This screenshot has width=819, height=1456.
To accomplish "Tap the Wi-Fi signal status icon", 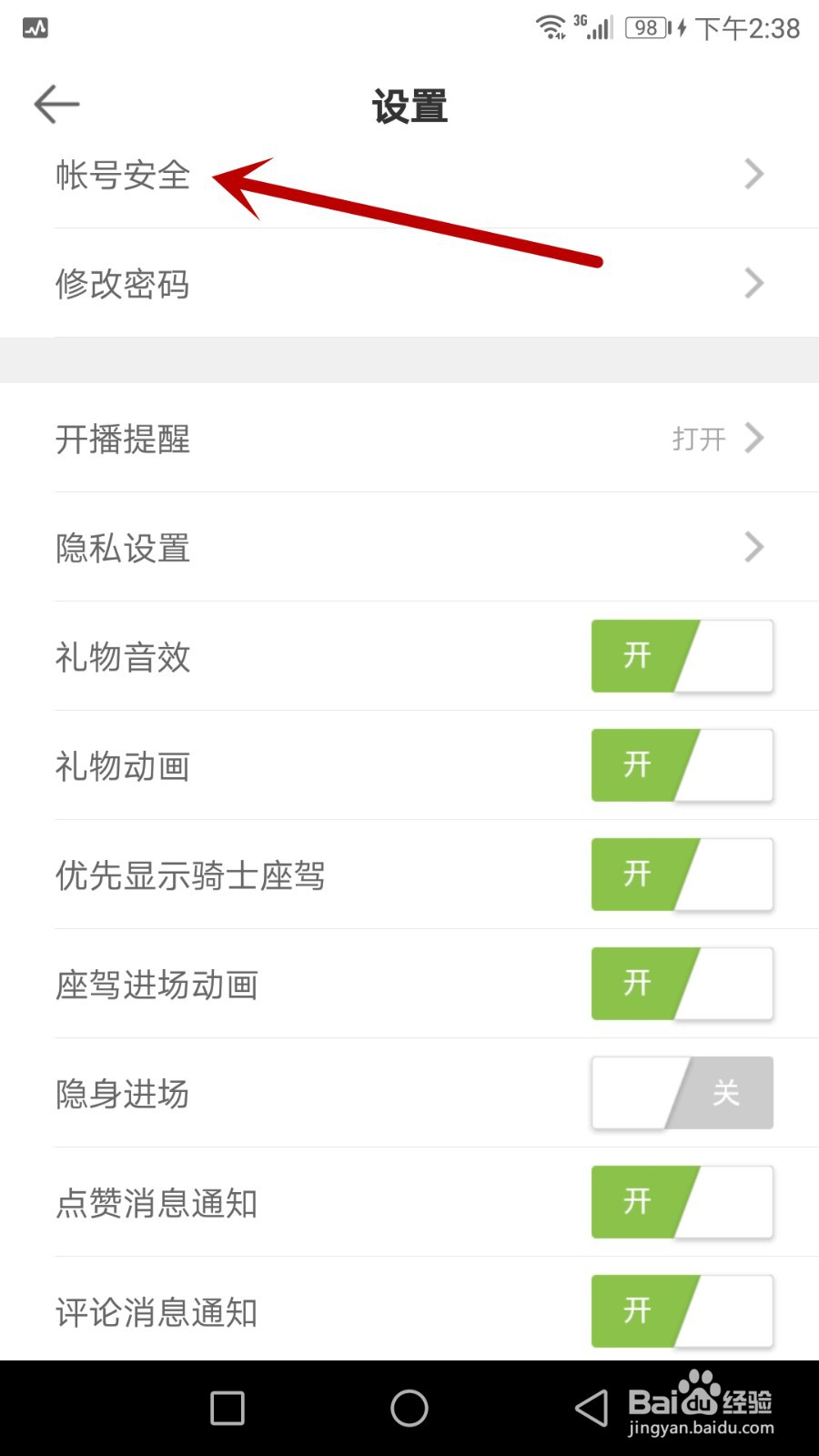I will coord(551,27).
